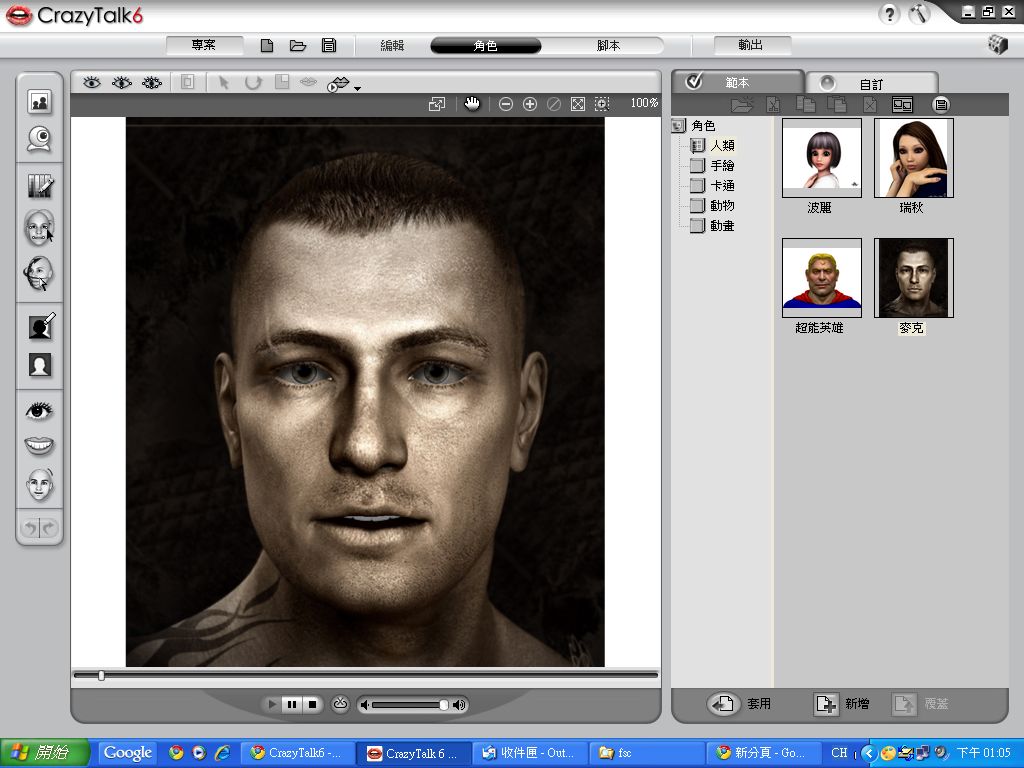
Task: Open the import image tool
Action: click(40, 101)
